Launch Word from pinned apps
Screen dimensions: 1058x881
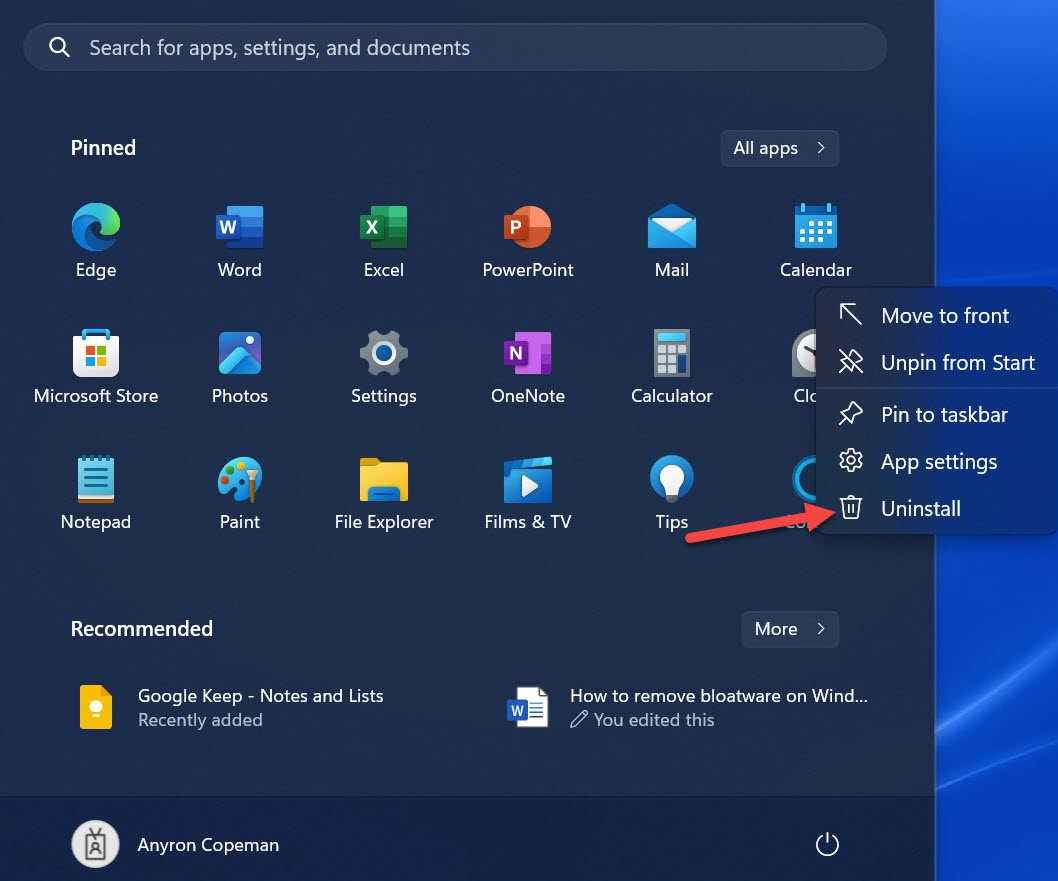(240, 240)
